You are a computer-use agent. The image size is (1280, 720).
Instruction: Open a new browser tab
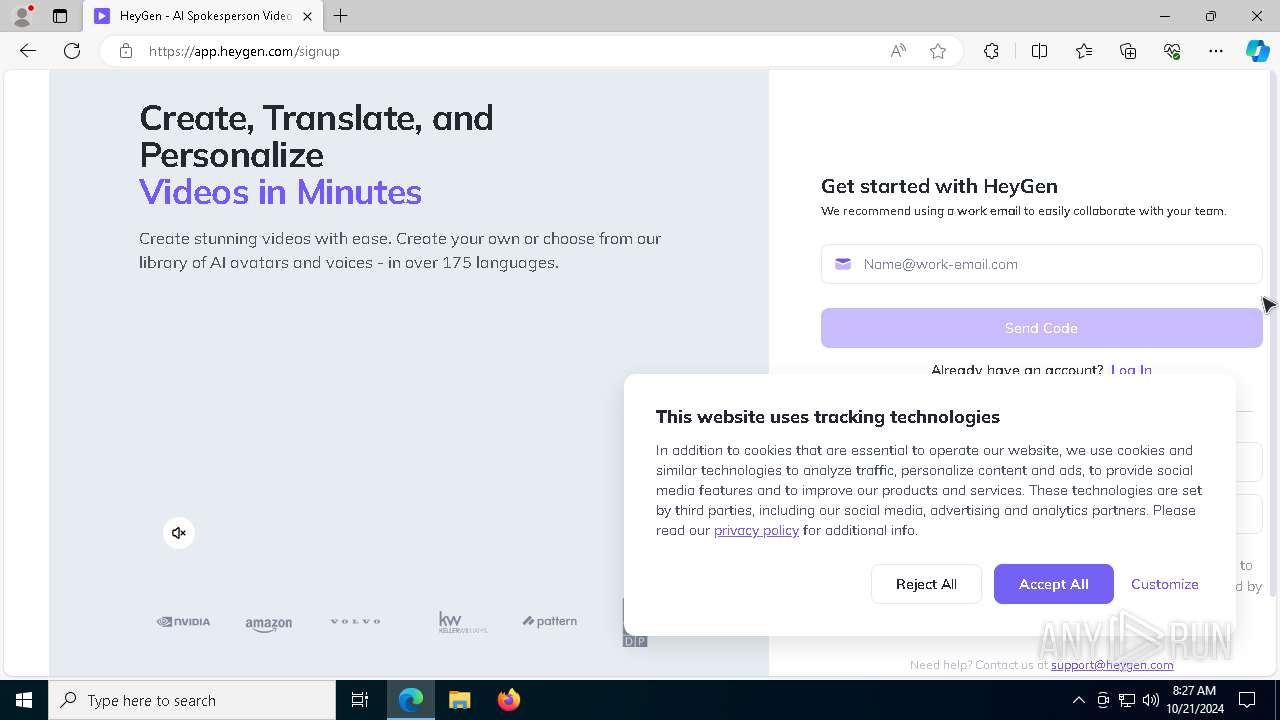pyautogui.click(x=341, y=16)
